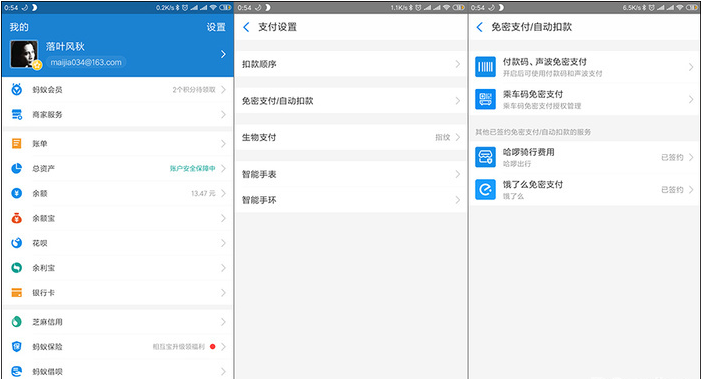Tap the 13.47 元 balance value
The width and height of the screenshot is (704, 379).
(x=203, y=194)
